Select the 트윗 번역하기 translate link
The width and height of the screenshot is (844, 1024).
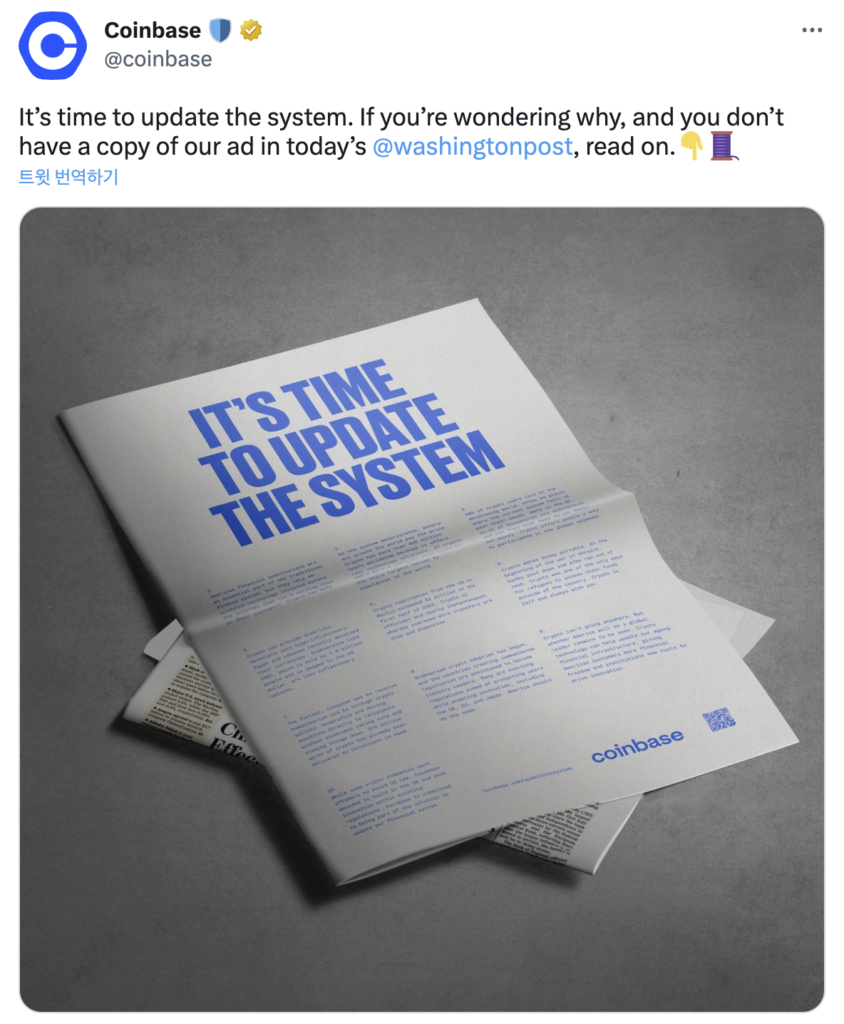coord(69,177)
